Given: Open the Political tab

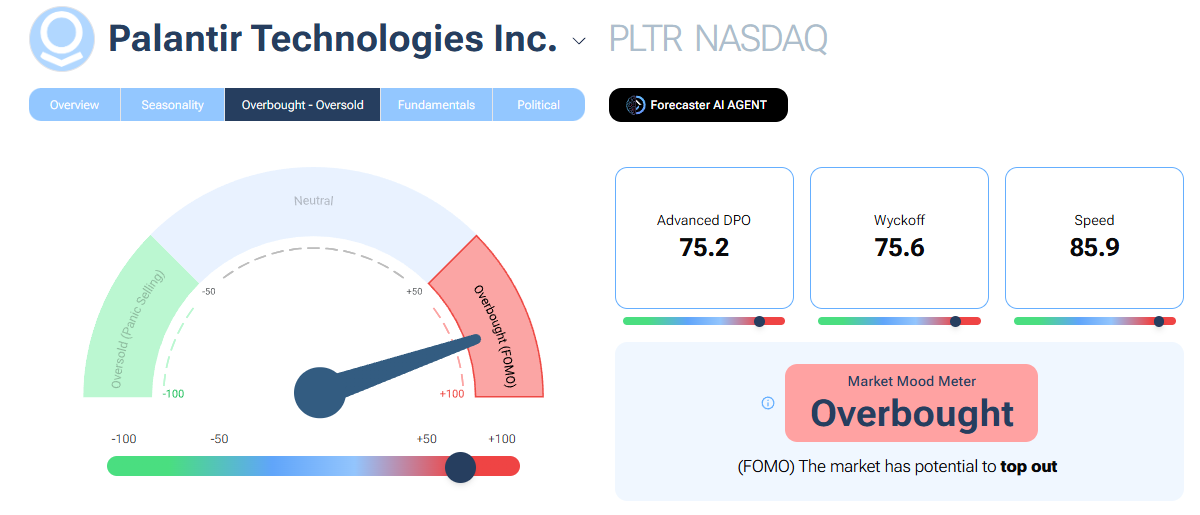Looking at the screenshot, I should coord(538,105).
